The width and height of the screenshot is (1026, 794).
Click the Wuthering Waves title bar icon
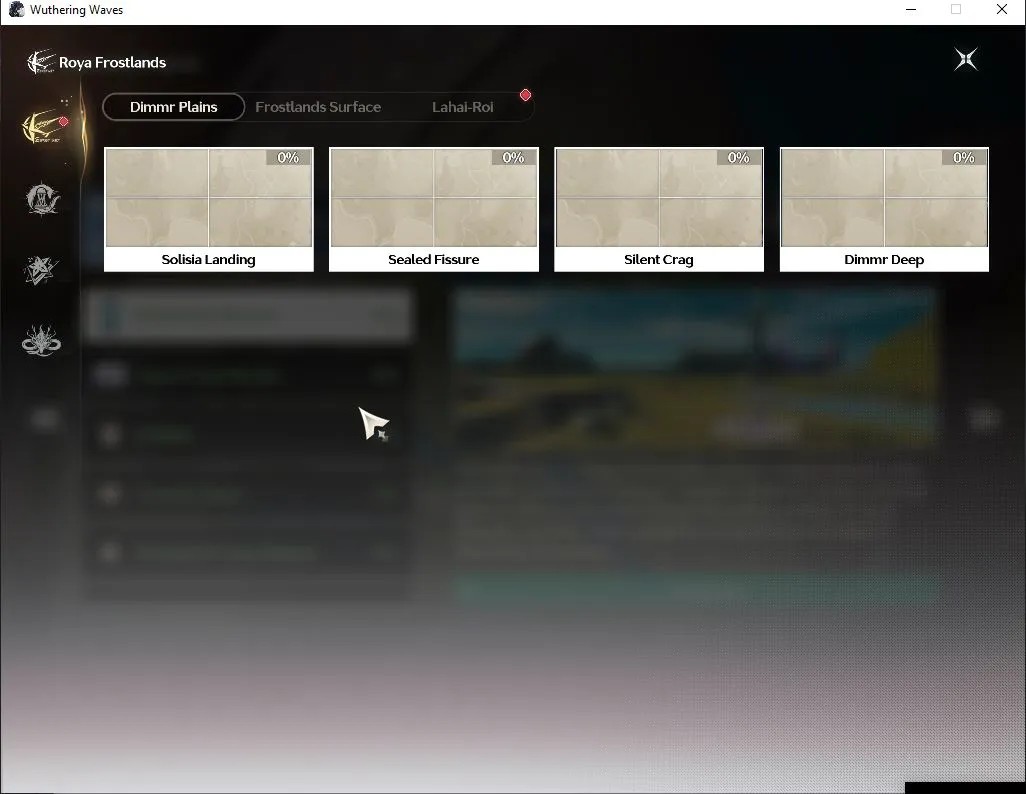click(16, 10)
